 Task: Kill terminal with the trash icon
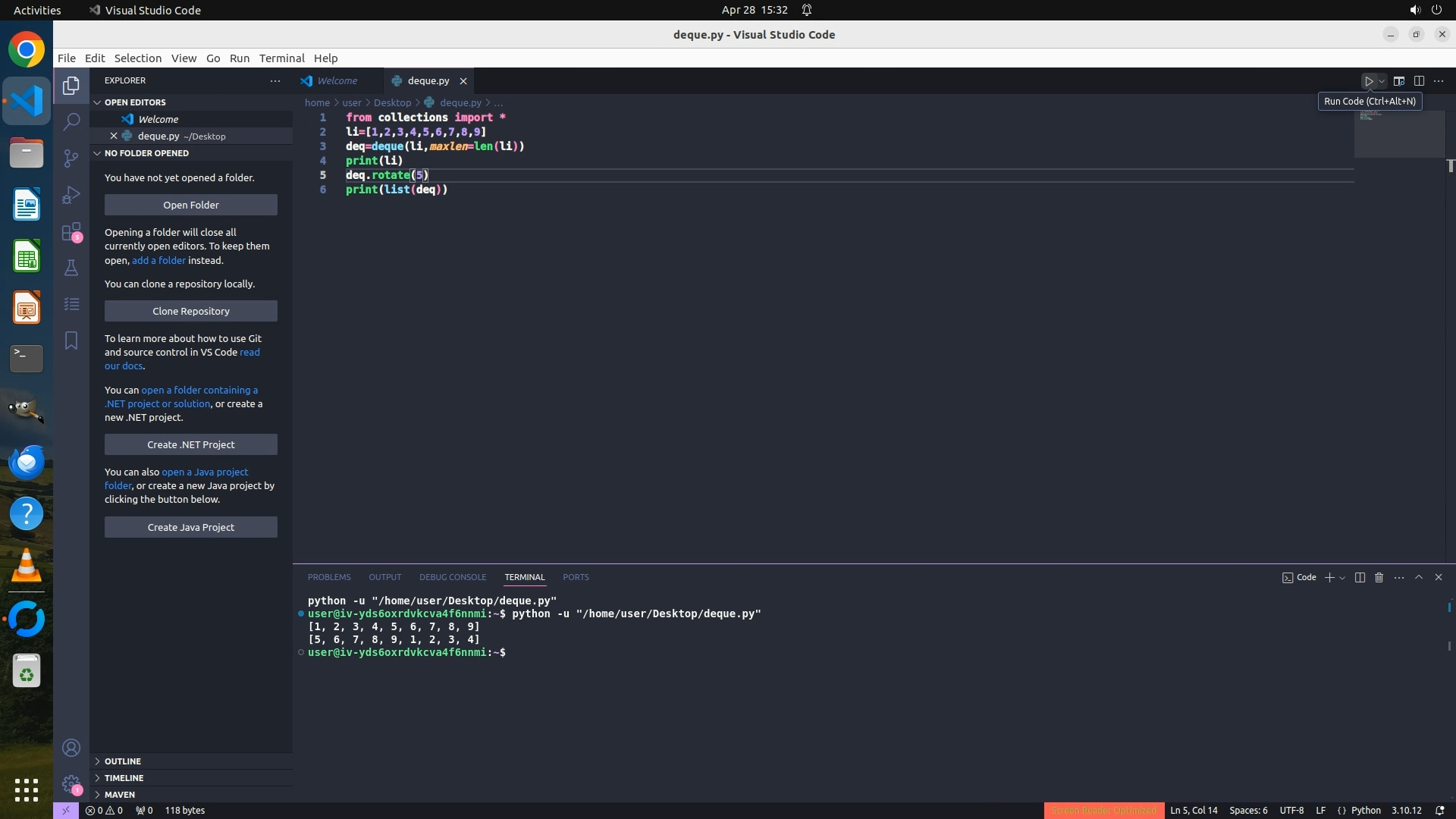click(x=1379, y=578)
